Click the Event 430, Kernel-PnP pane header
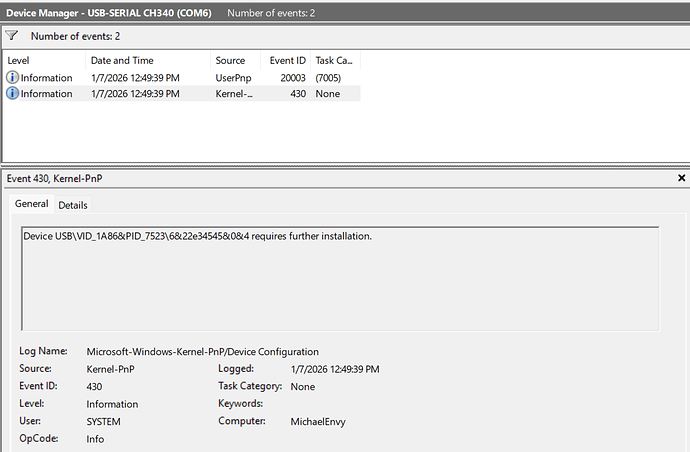Image resolution: width=690 pixels, height=452 pixels. point(62,178)
